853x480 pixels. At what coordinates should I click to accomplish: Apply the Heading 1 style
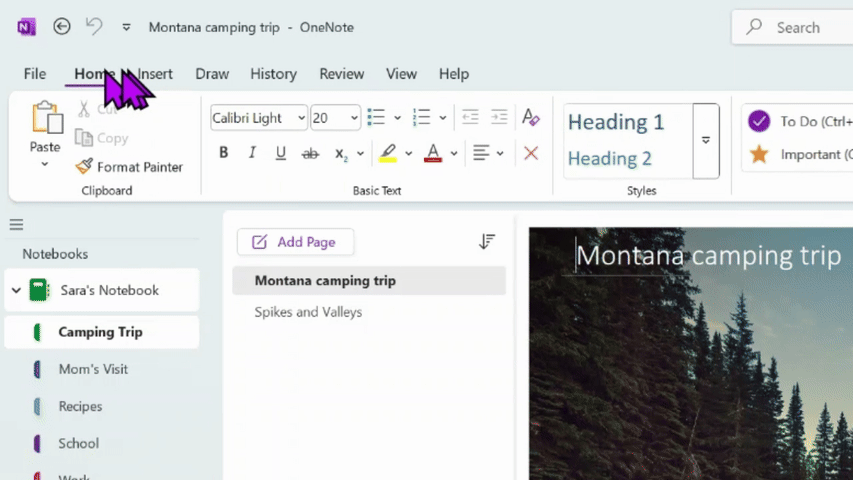[616, 122]
